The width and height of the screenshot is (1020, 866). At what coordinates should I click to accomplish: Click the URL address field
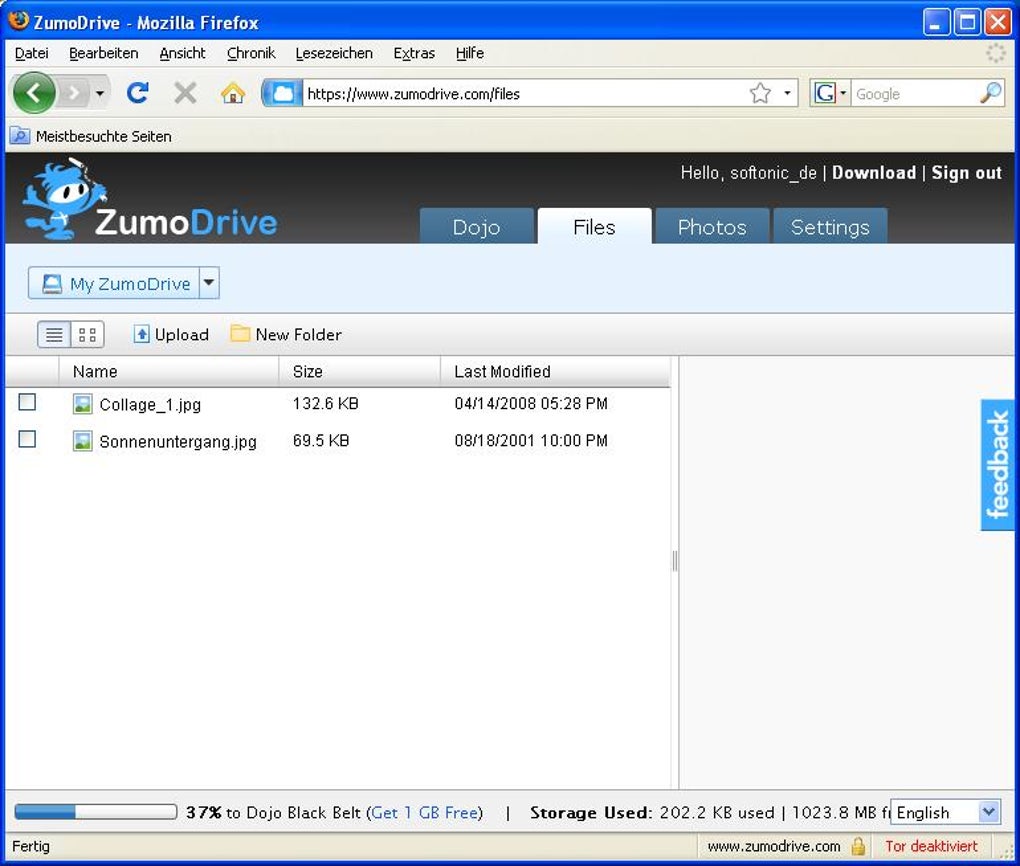point(524,94)
